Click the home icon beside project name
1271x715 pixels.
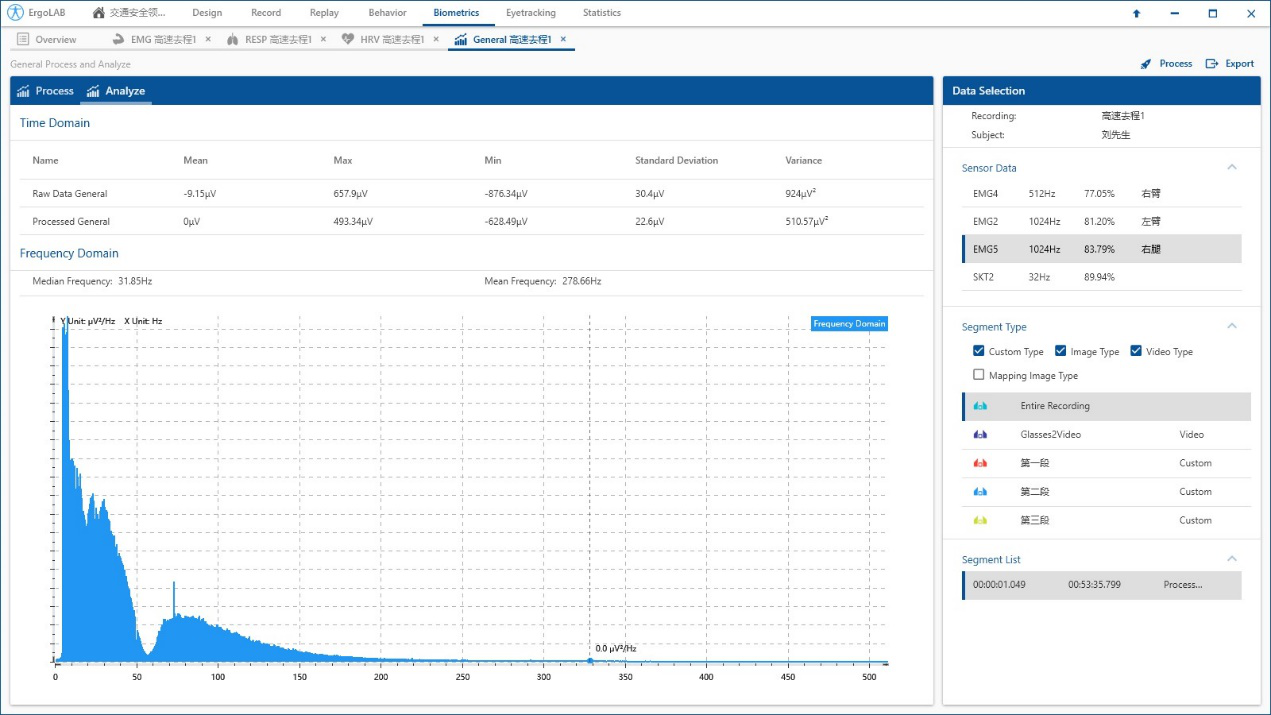tap(98, 13)
